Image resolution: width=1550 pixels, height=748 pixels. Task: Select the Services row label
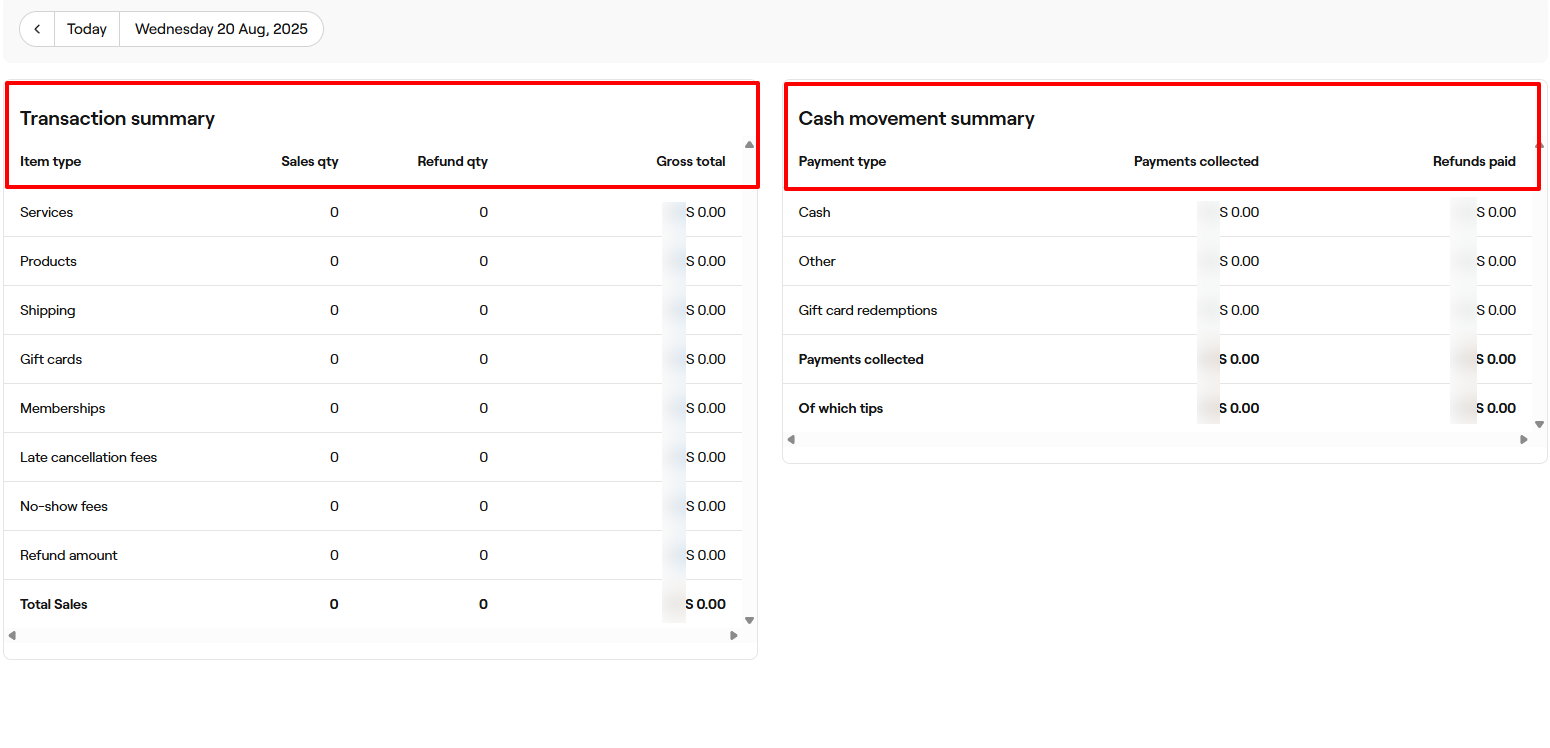pos(46,212)
